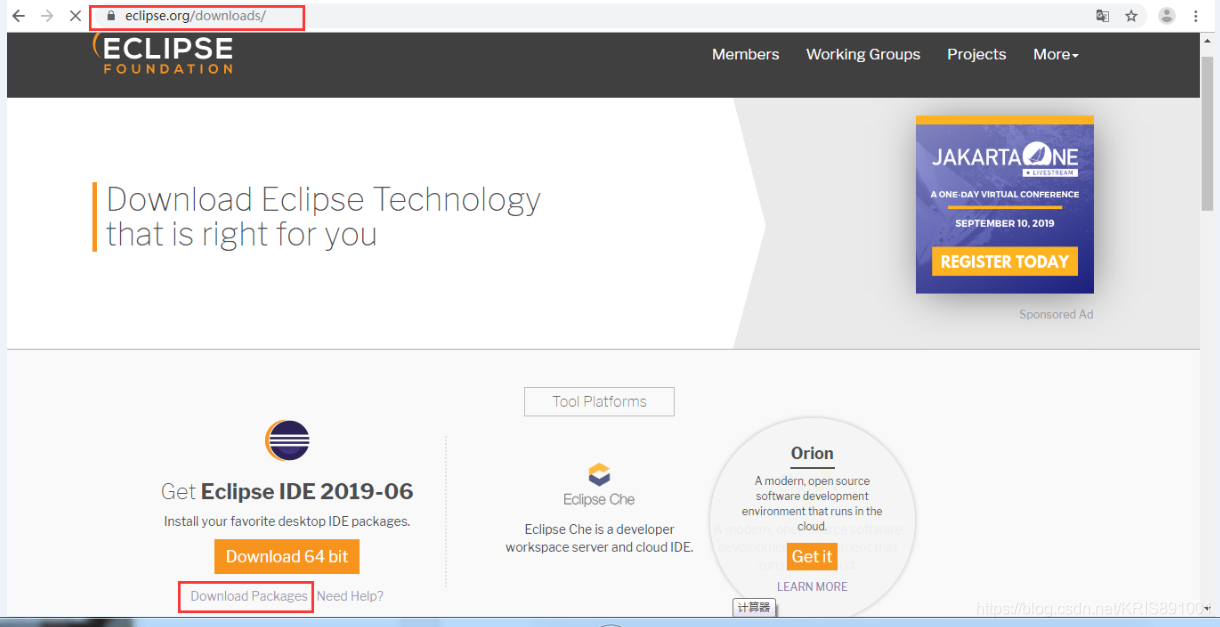Select the Tool Platforms button
Image resolution: width=1220 pixels, height=627 pixels.
[x=599, y=402]
